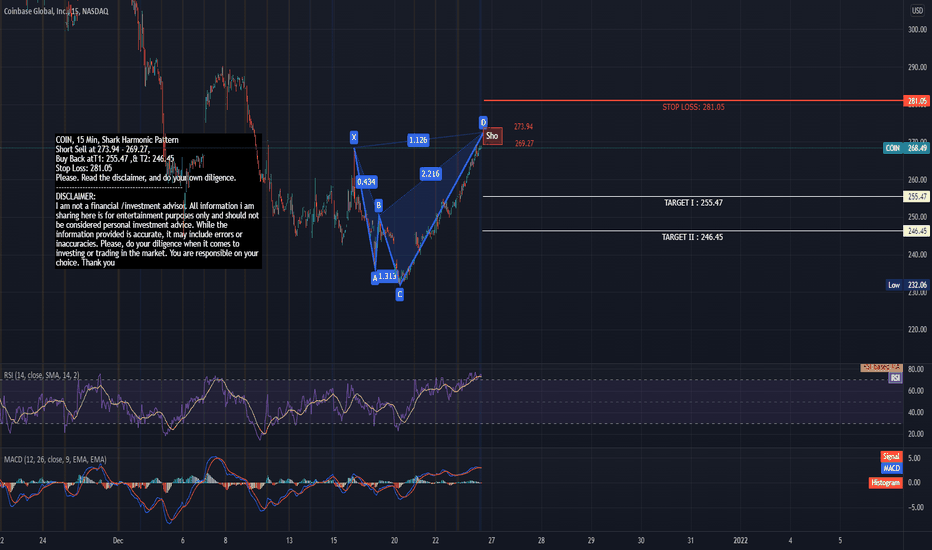Screen dimensions: 932x550
Task: Click the RSI-based MA axis tag
Action: [881, 367]
